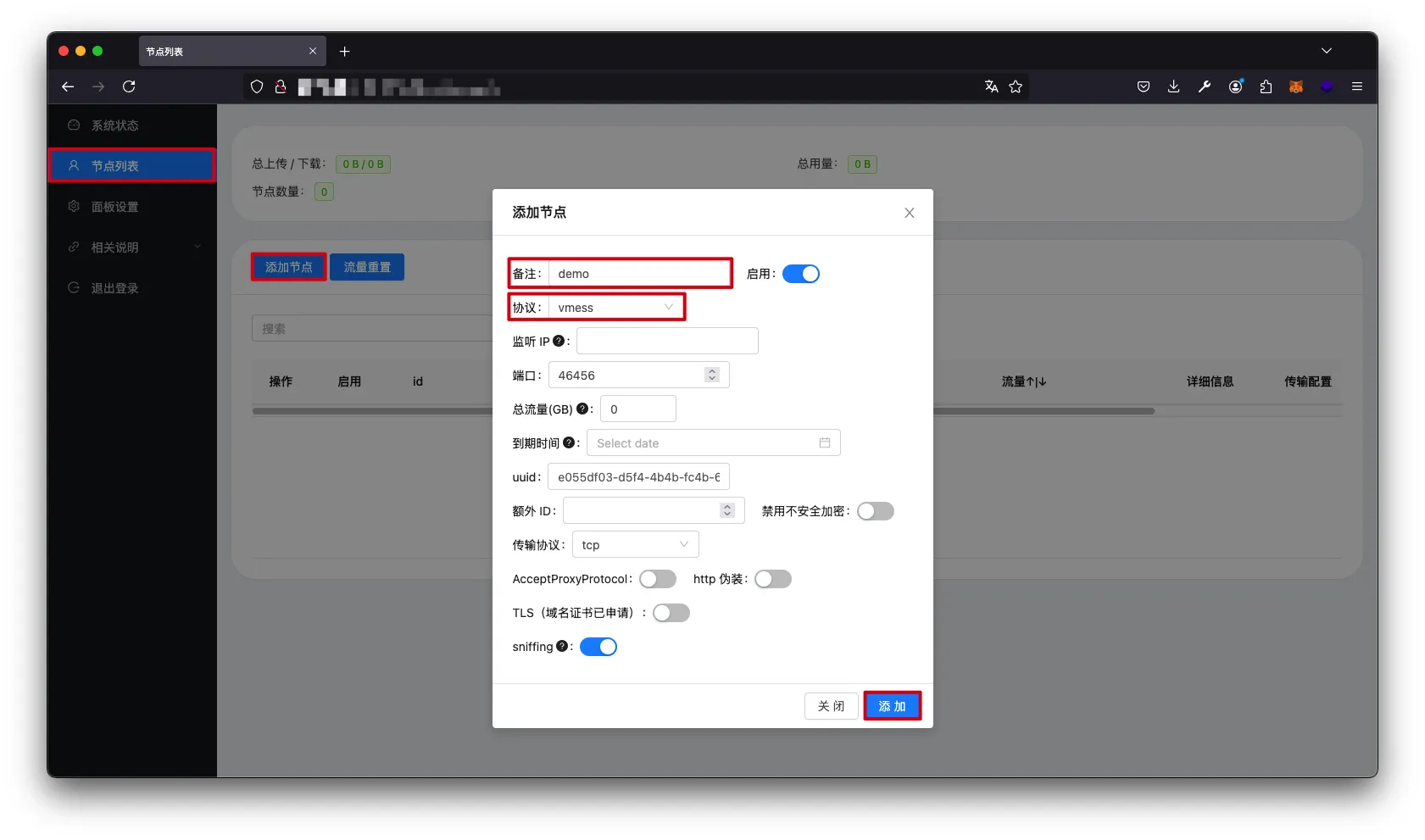This screenshot has width=1425, height=840.
Task: Click the 关闭 button in the dialog
Action: [x=831, y=706]
